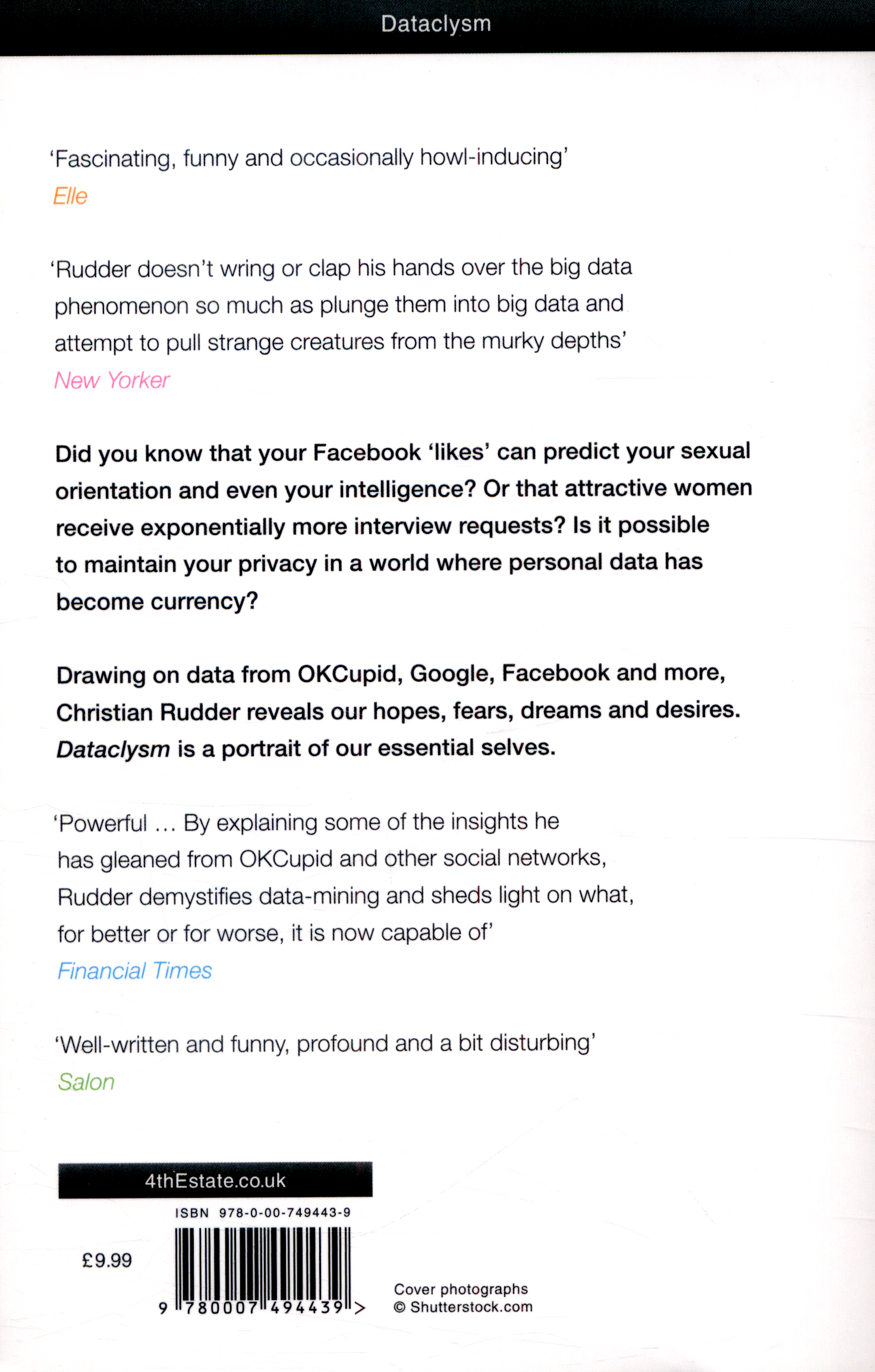This screenshot has height=1372, width=875.
Task: Click the 'become currency?' line
Action: click(x=157, y=602)
